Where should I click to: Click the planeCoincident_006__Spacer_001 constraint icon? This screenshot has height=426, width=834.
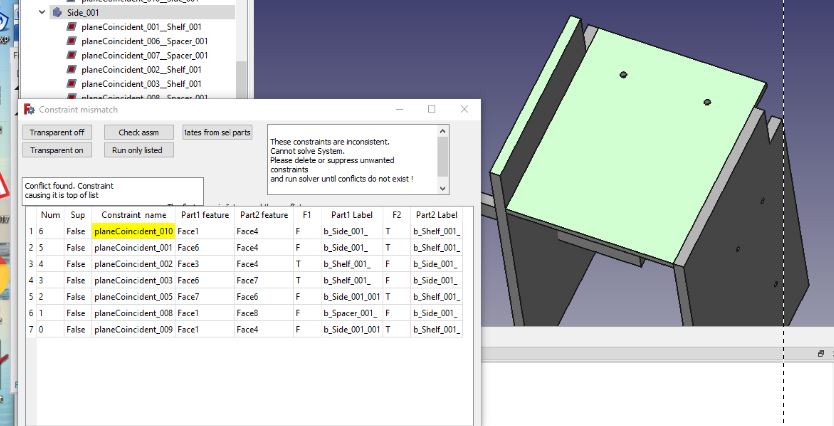[x=72, y=41]
